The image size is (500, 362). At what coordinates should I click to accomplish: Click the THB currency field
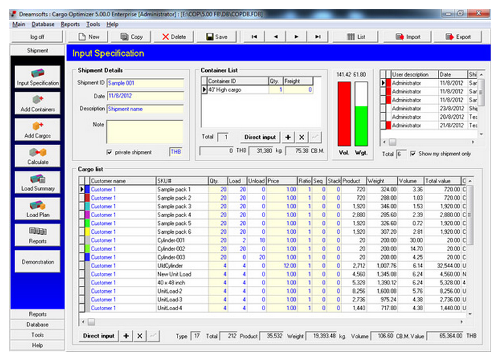point(176,152)
